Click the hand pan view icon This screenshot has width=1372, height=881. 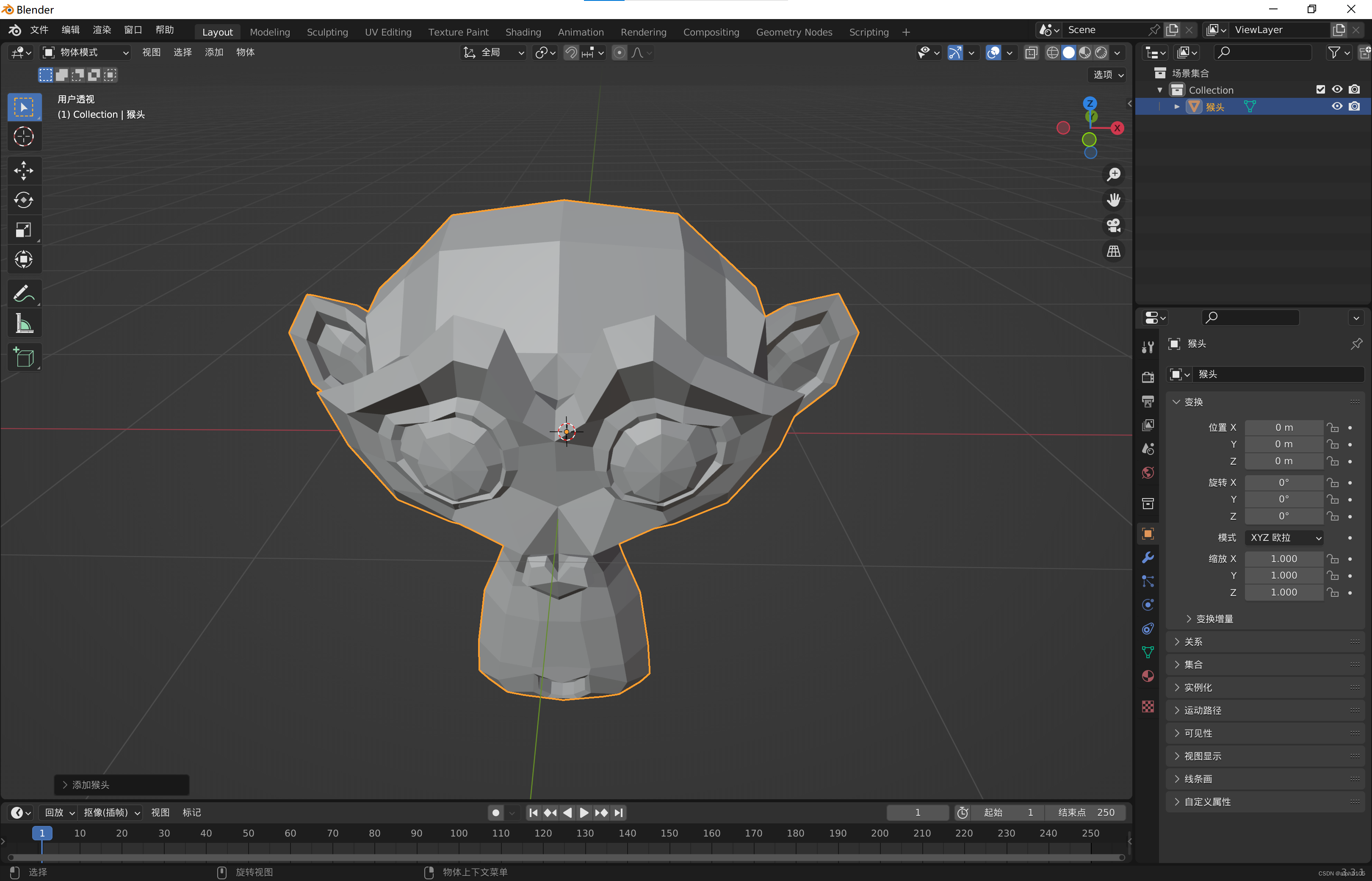coord(1114,200)
